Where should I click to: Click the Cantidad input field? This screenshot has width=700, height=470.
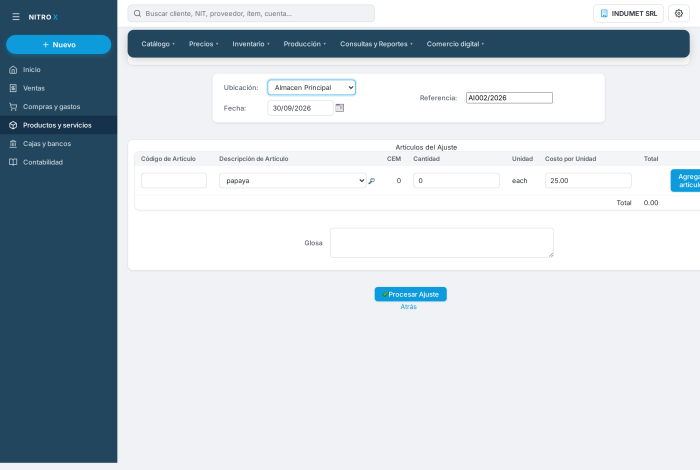pos(456,181)
